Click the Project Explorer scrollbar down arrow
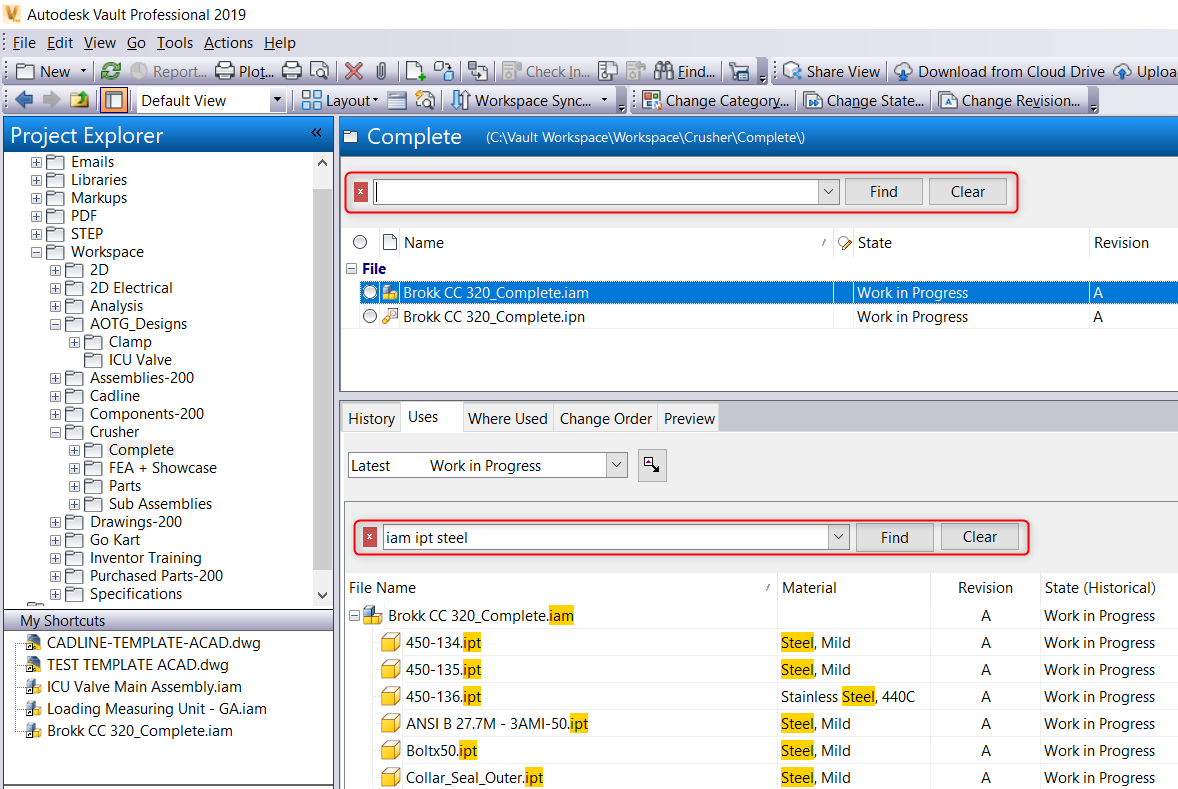Screen dimensions: 1178x789 322,595
